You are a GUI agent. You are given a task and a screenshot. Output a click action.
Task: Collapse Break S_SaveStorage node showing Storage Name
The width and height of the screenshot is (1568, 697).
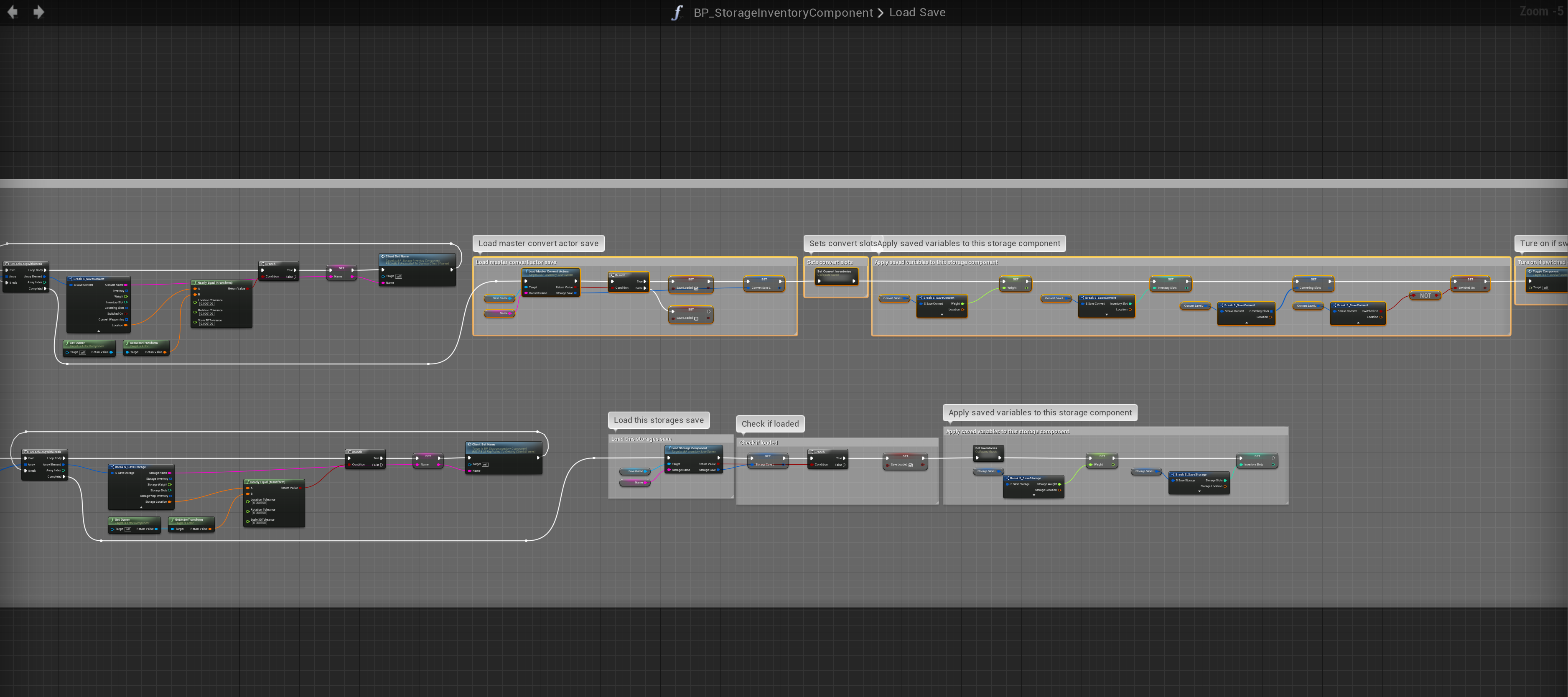tap(141, 507)
